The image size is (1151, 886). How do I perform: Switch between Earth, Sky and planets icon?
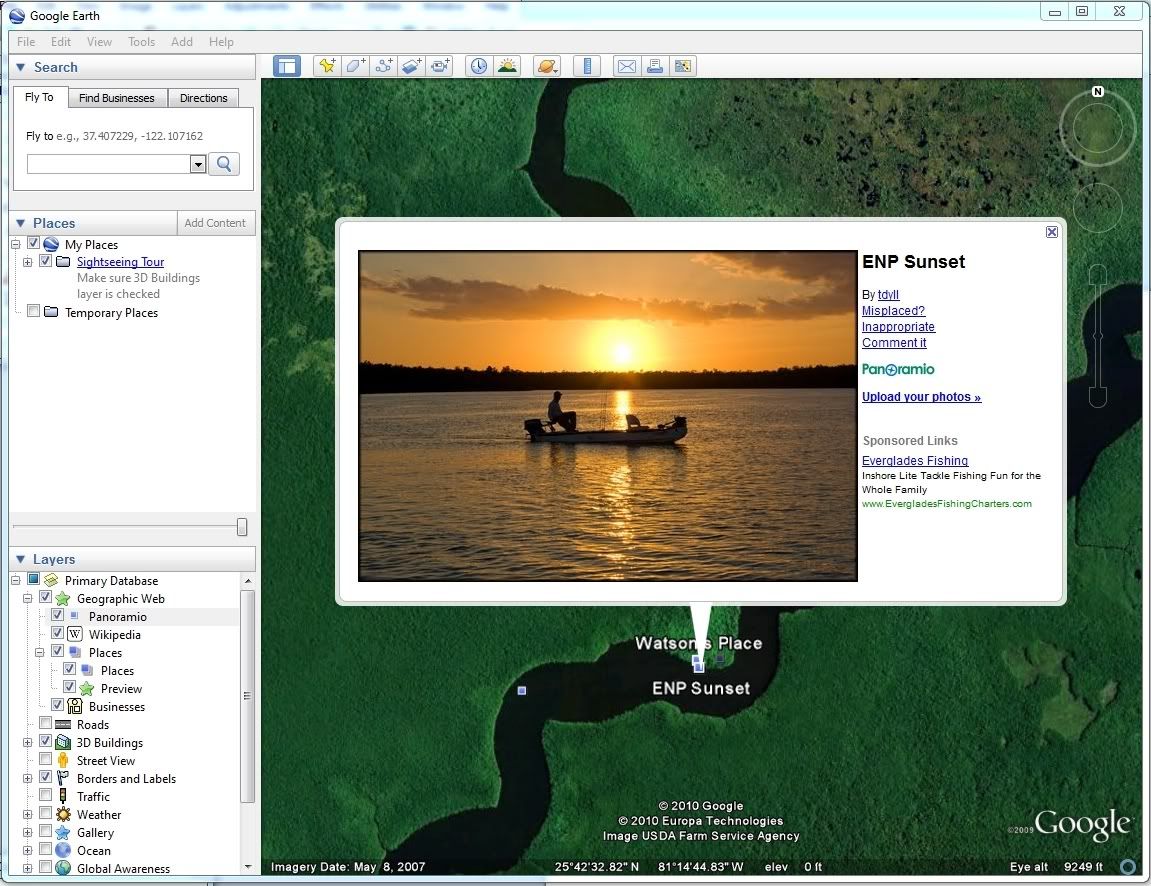[x=547, y=66]
